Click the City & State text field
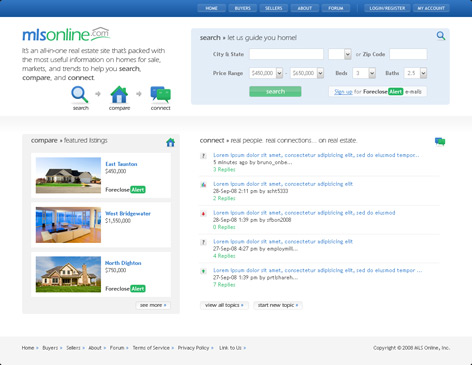 point(286,54)
